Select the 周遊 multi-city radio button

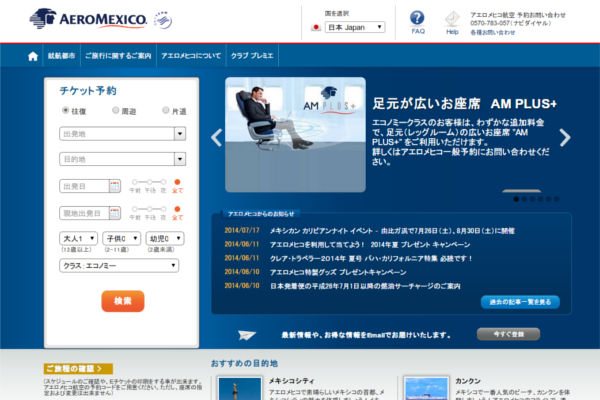point(116,110)
